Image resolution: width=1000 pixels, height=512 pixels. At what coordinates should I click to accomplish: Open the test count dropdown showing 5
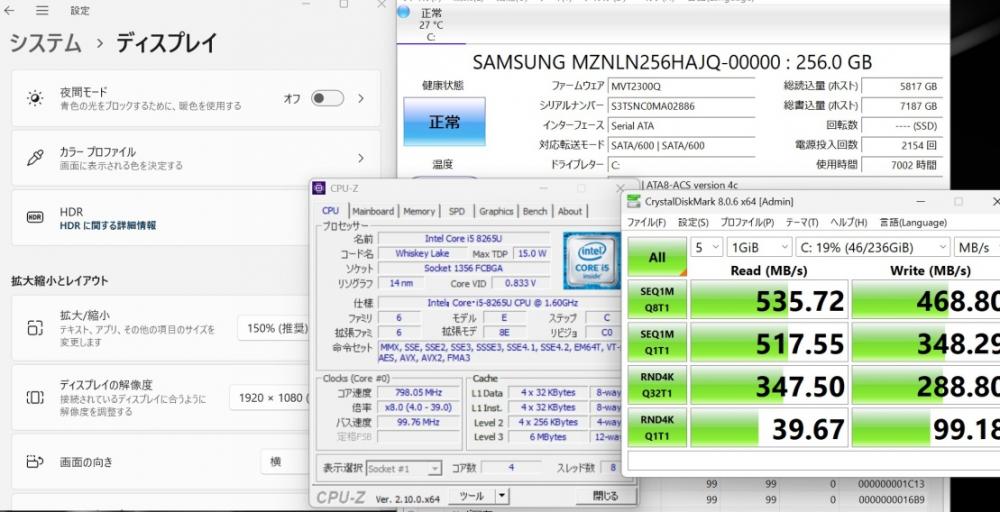click(x=707, y=247)
